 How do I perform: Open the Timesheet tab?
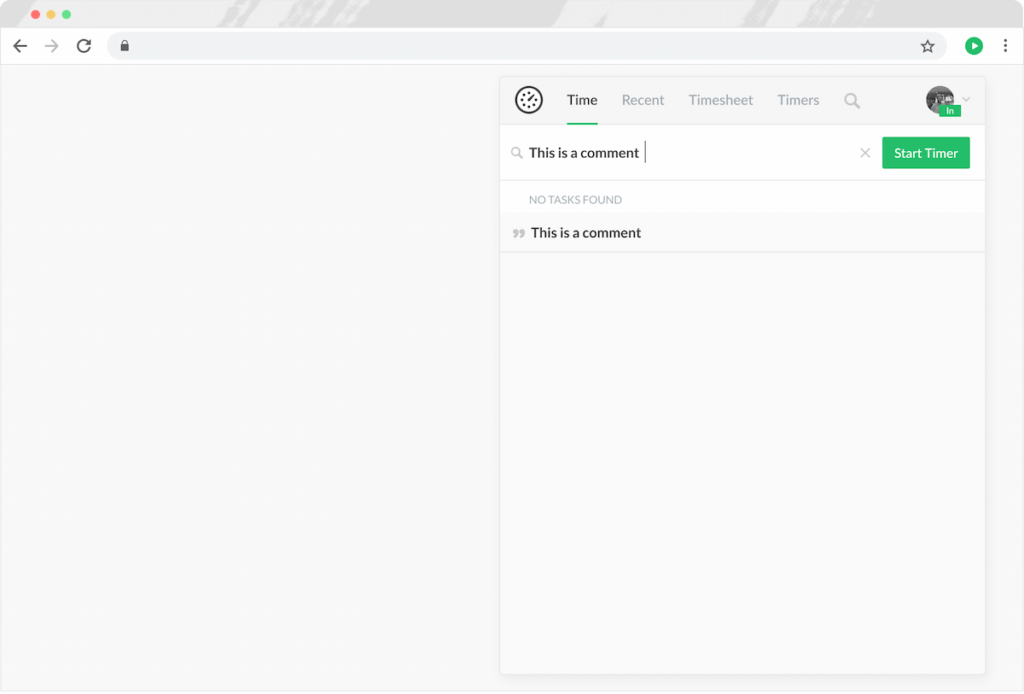click(x=720, y=100)
